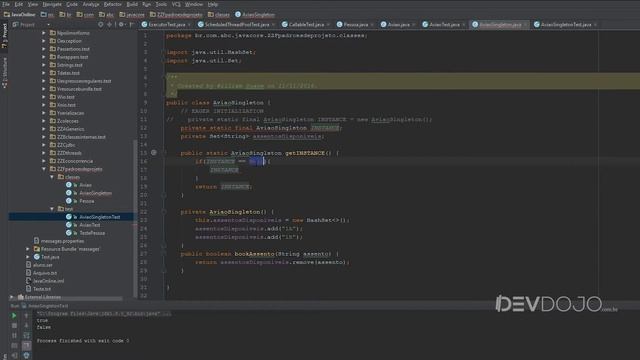Hide the Project panel with hide icon

(x=131, y=24)
